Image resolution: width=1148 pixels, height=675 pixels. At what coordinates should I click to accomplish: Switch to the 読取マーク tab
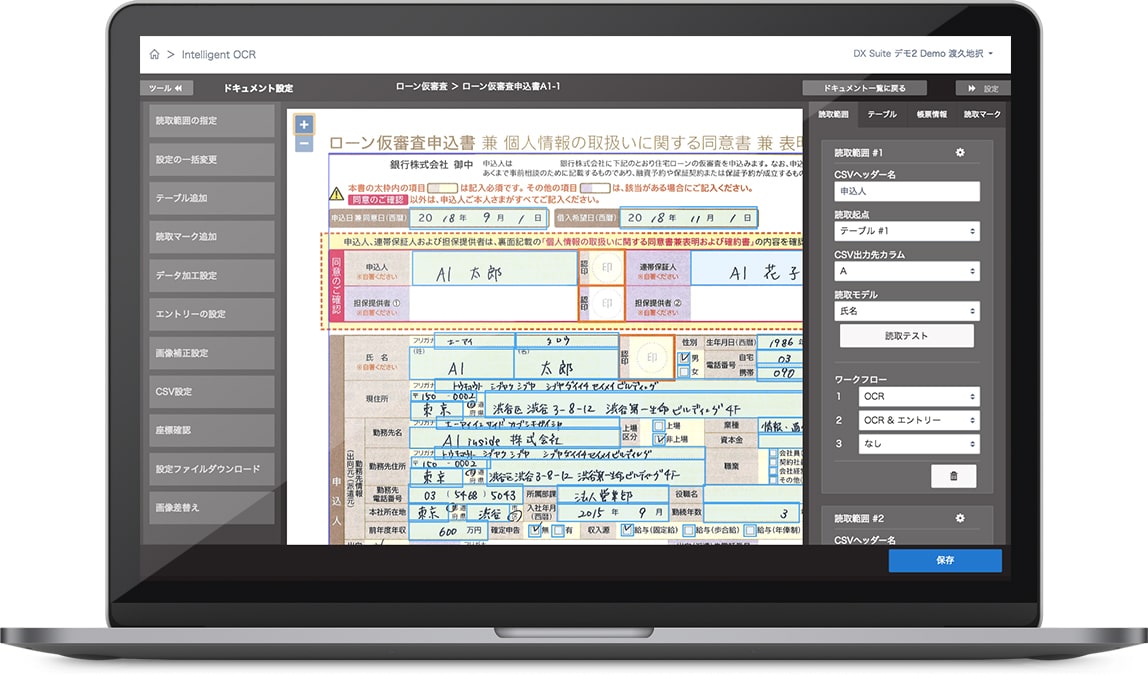[x=982, y=114]
